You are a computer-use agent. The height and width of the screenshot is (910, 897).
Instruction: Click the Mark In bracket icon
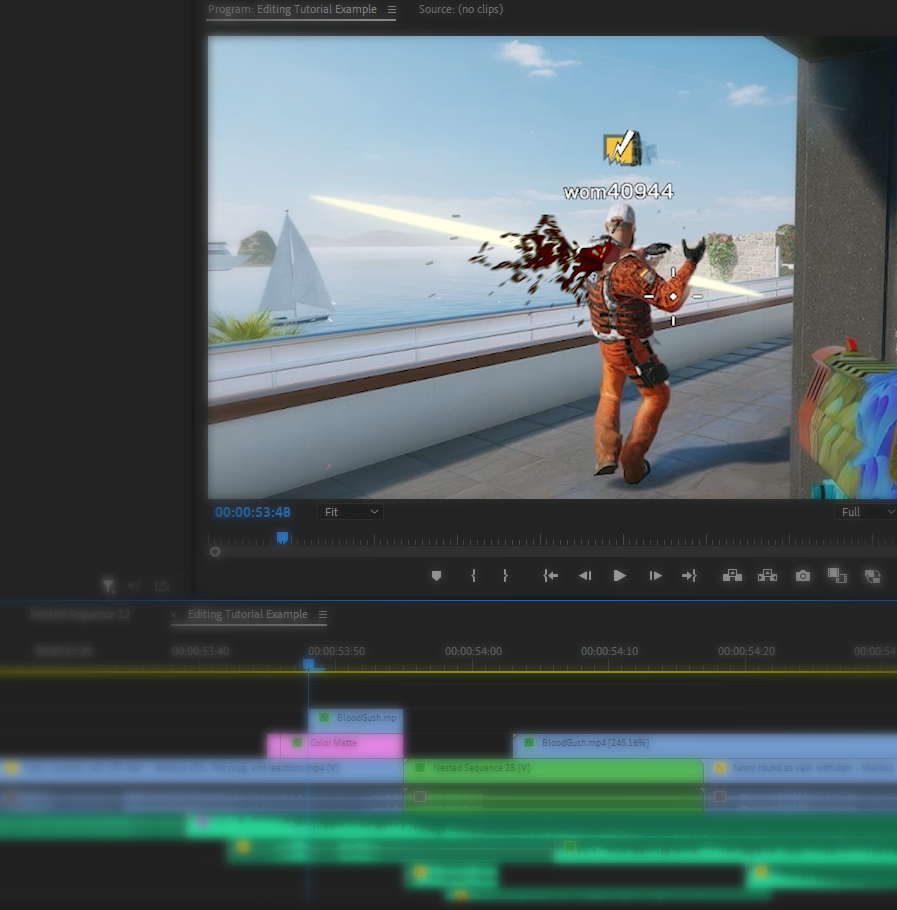[473, 576]
